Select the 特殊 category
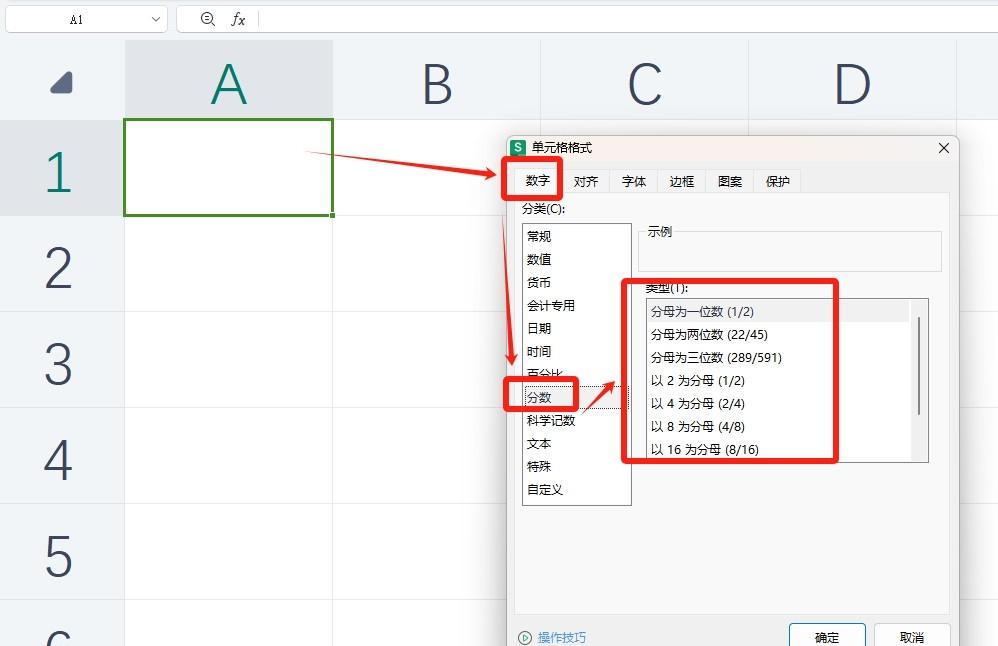Screen dimensions: 998x646 click(576, 467)
